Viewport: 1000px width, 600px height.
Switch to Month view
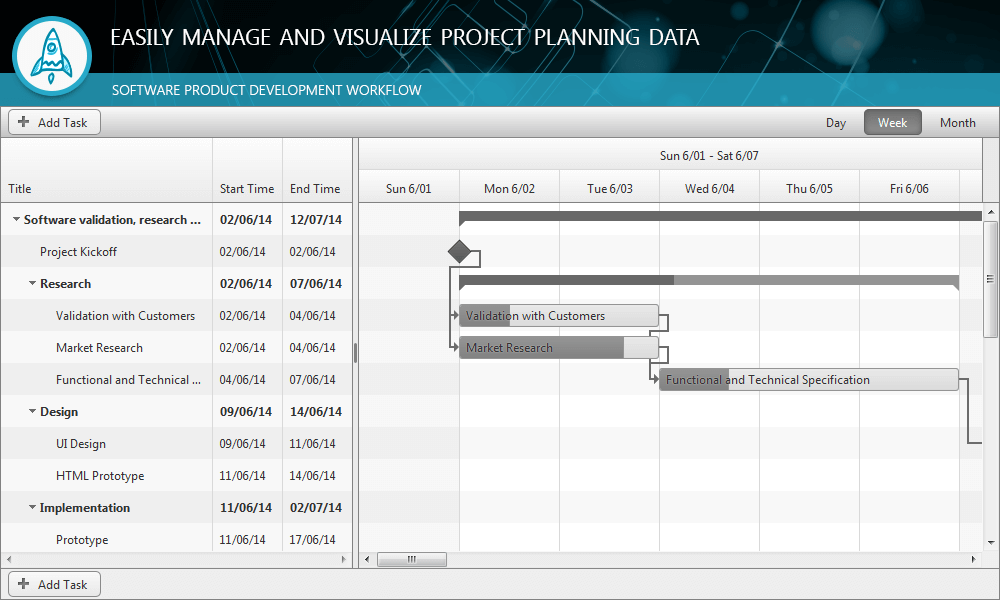click(957, 122)
